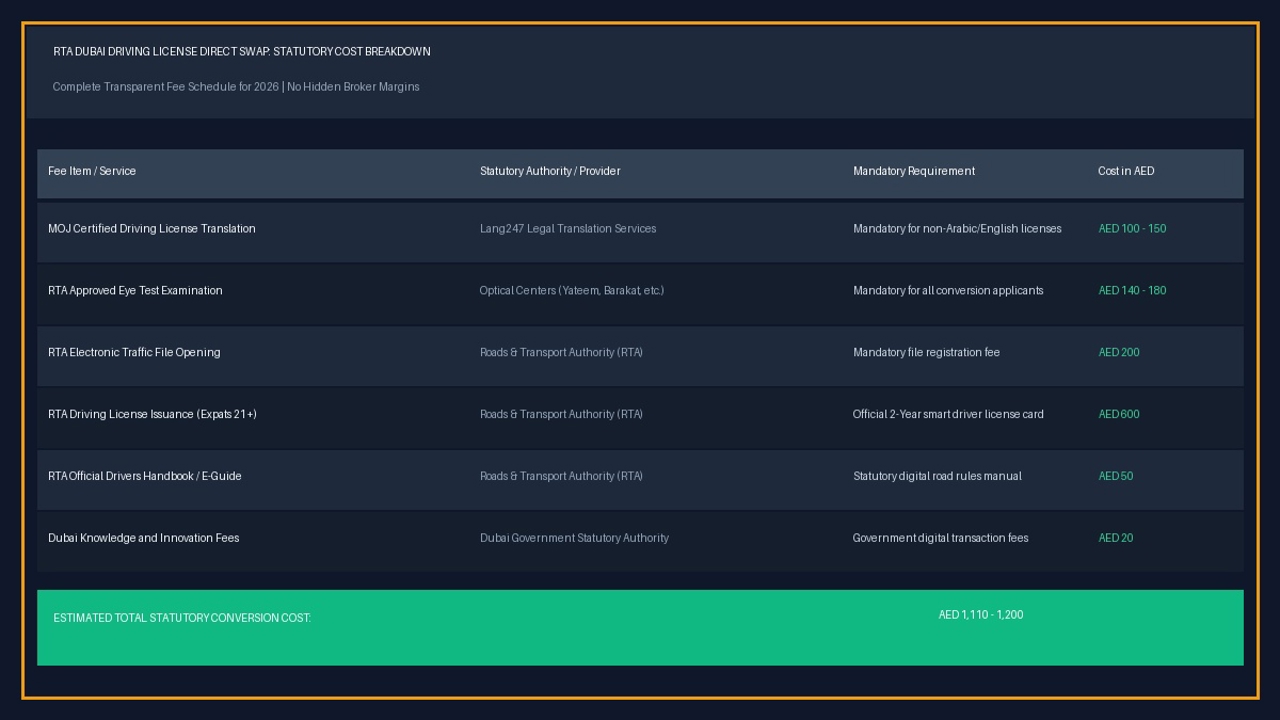The width and height of the screenshot is (1280, 720).
Task: Select the 'AED 20' cost value
Action: [1116, 539]
